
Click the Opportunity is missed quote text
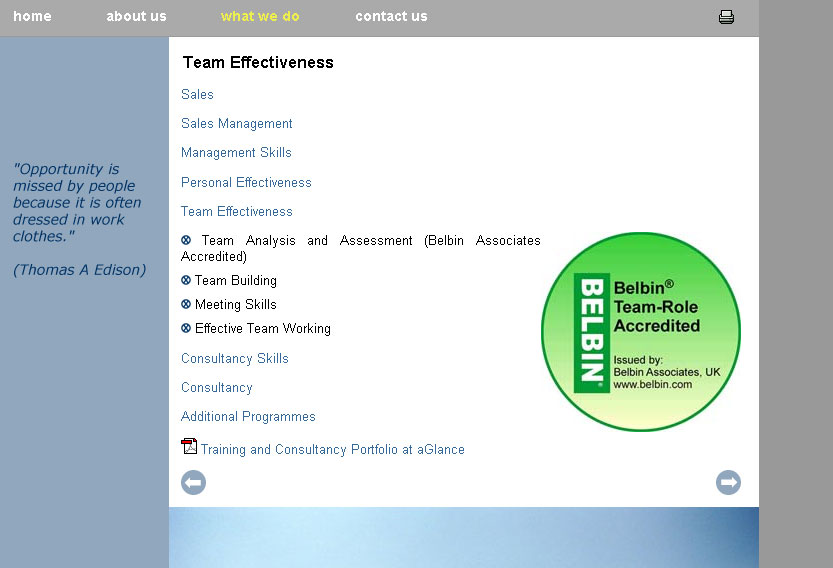coord(77,202)
